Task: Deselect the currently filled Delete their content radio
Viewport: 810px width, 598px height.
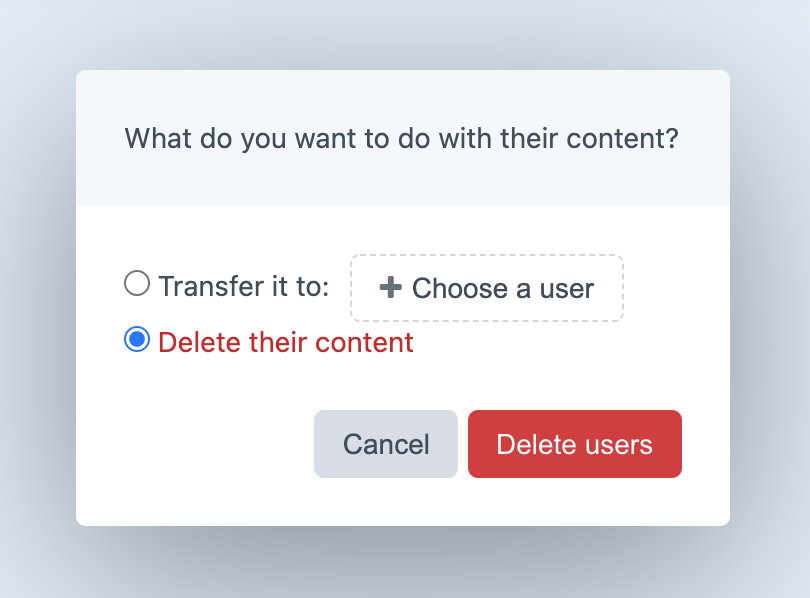Action: coord(137,342)
